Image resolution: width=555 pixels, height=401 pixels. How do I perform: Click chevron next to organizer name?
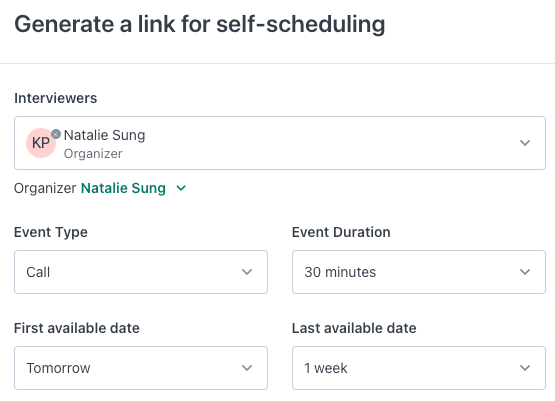(x=181, y=188)
